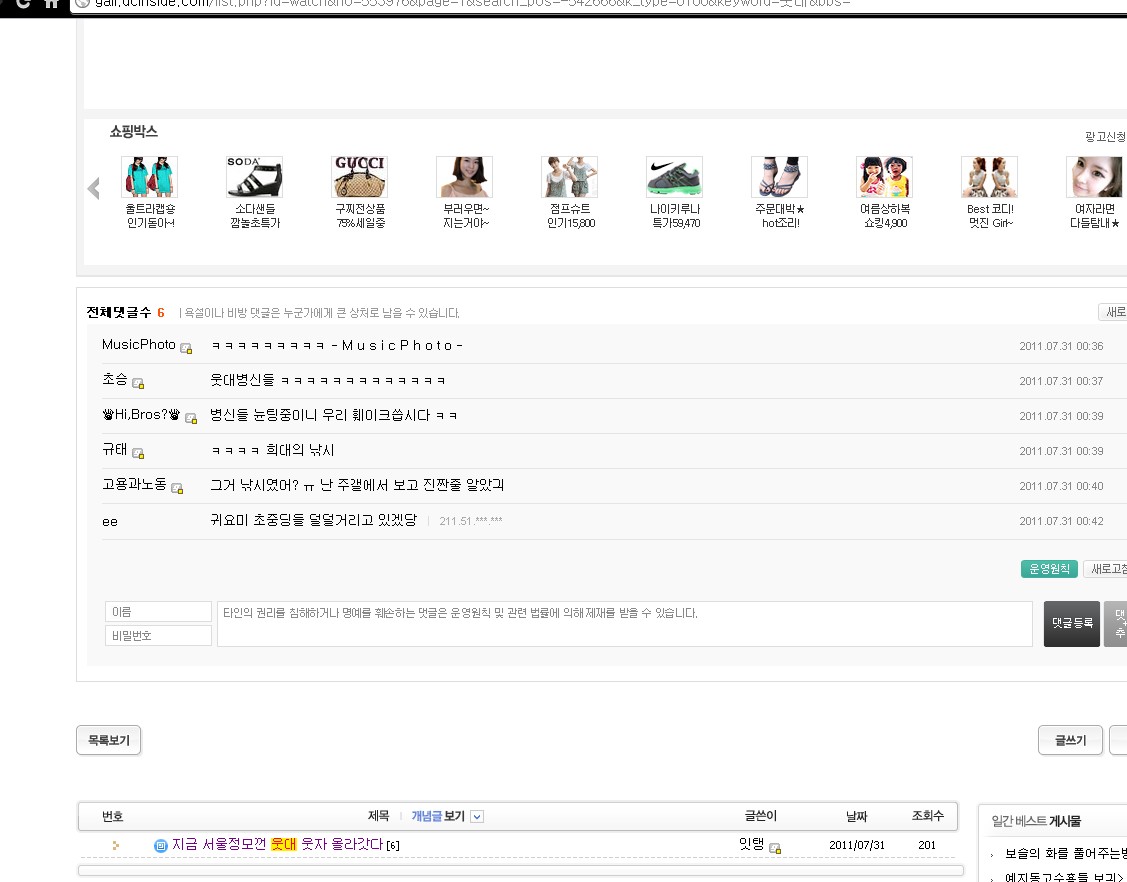Image resolution: width=1127 pixels, height=882 pixels.
Task: Click the 여름상하복 쇼킹4,900 ad link
Action: pos(885,216)
